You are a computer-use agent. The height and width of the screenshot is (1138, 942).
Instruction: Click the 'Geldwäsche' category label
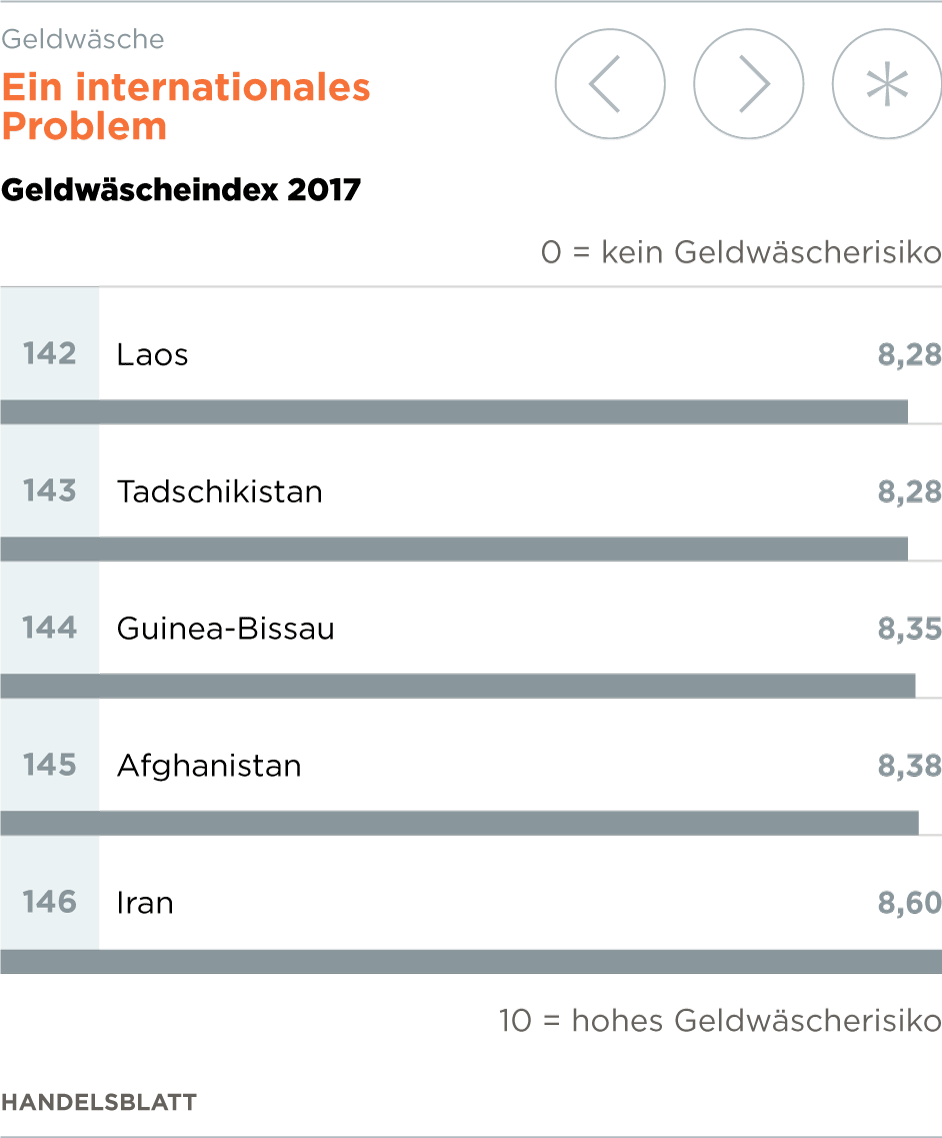tap(83, 39)
